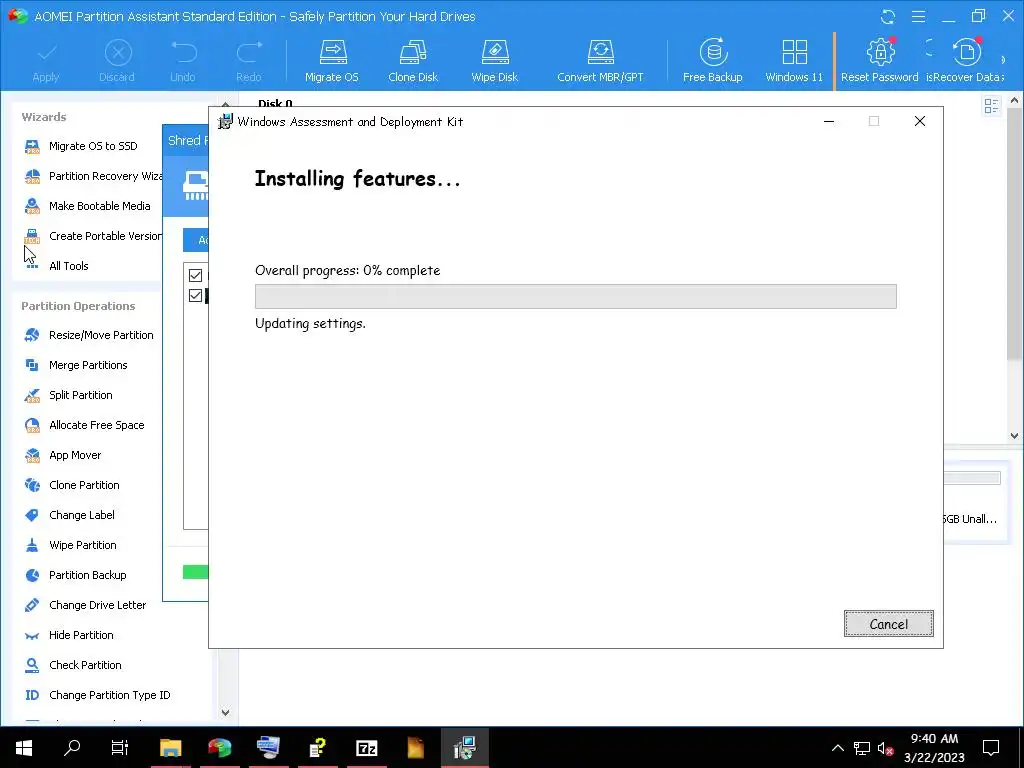Click the muted volume tray icon
This screenshot has height=768, width=1024.
click(885, 748)
